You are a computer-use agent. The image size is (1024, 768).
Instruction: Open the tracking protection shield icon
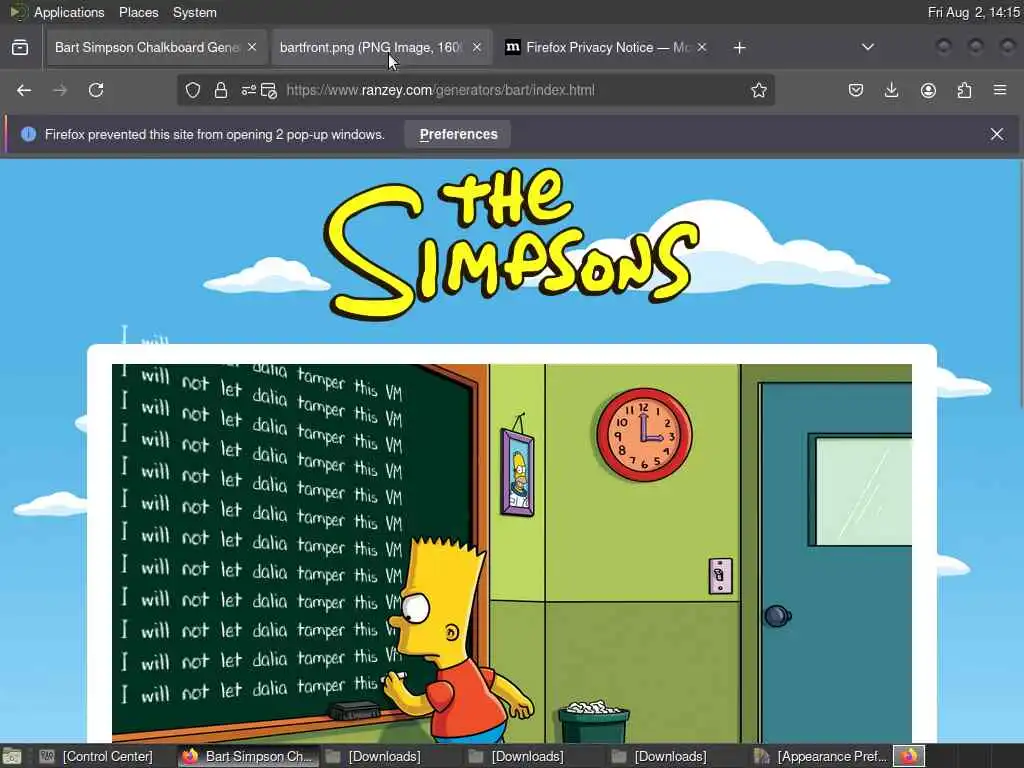(193, 90)
